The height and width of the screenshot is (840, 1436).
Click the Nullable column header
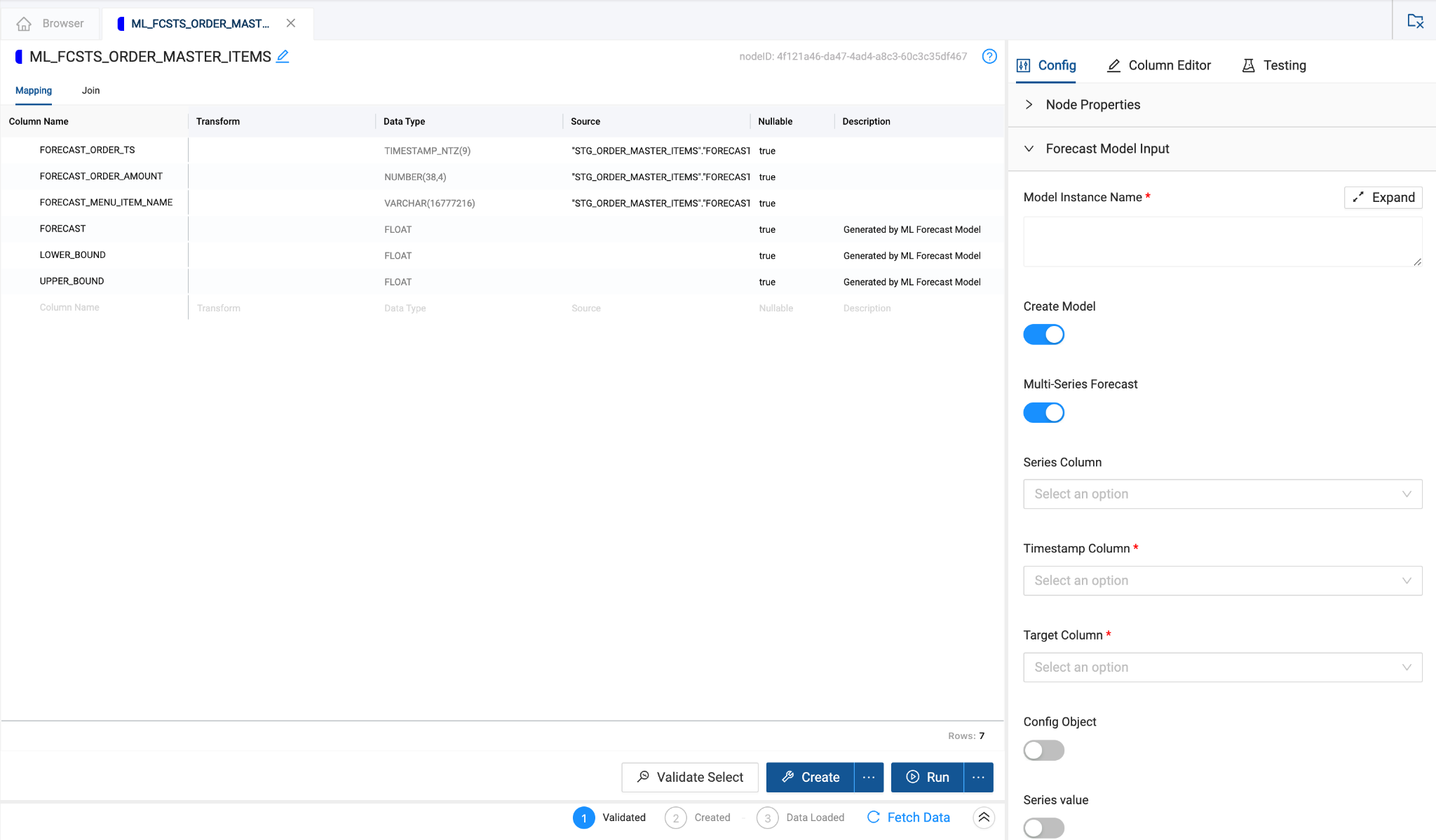tap(775, 121)
